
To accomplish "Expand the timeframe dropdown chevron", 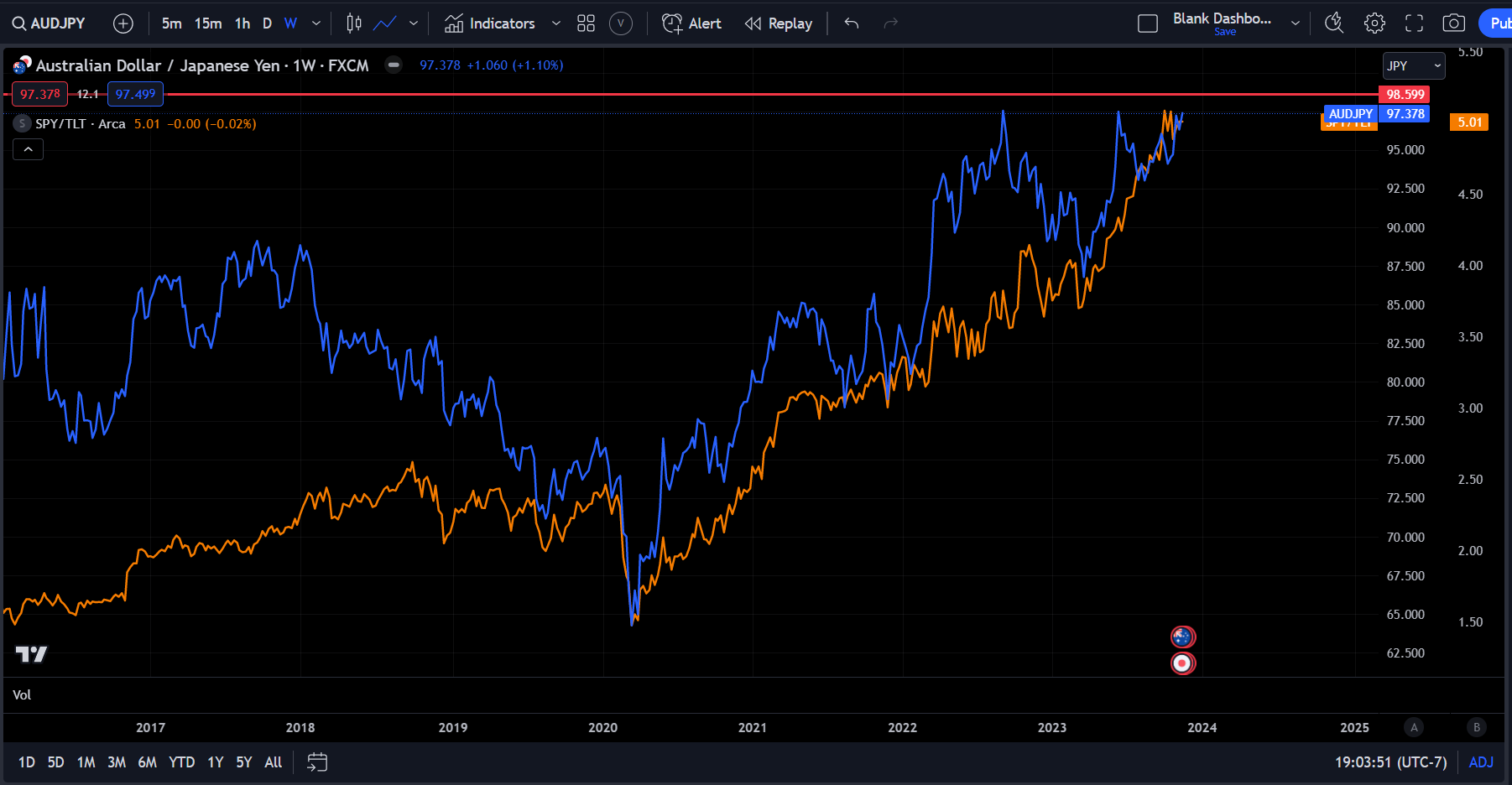I will [315, 23].
